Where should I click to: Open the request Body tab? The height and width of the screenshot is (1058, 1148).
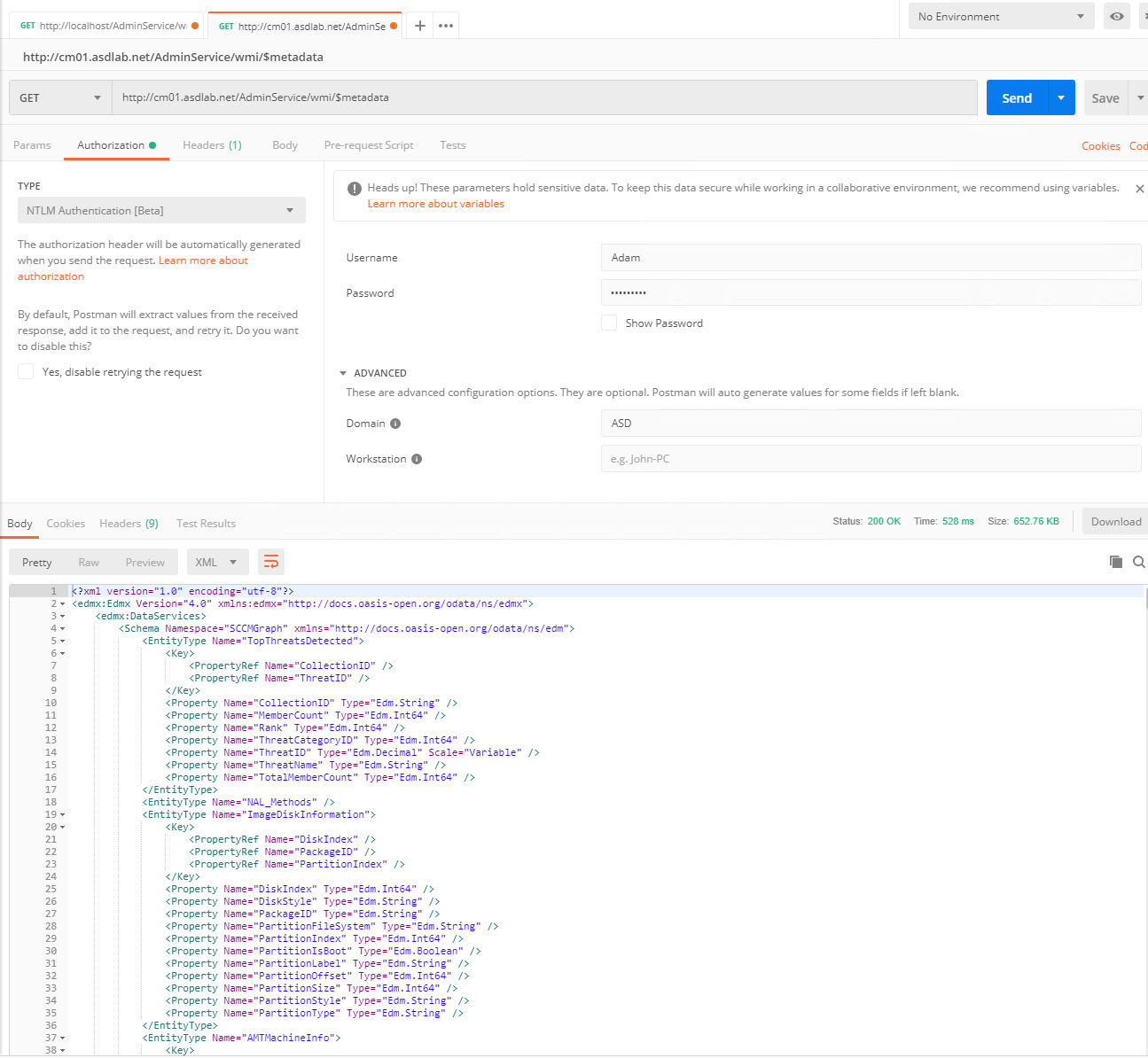click(285, 144)
